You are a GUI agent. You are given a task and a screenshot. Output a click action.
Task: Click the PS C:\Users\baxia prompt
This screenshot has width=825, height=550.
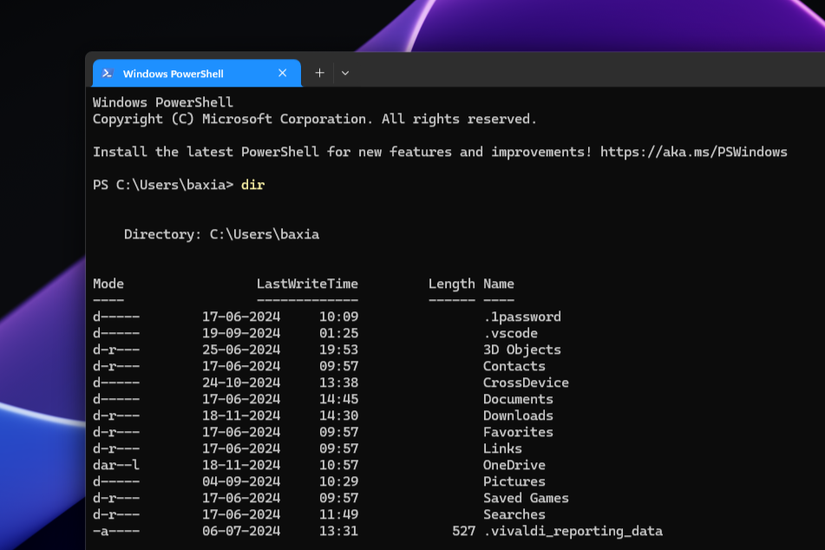click(162, 185)
